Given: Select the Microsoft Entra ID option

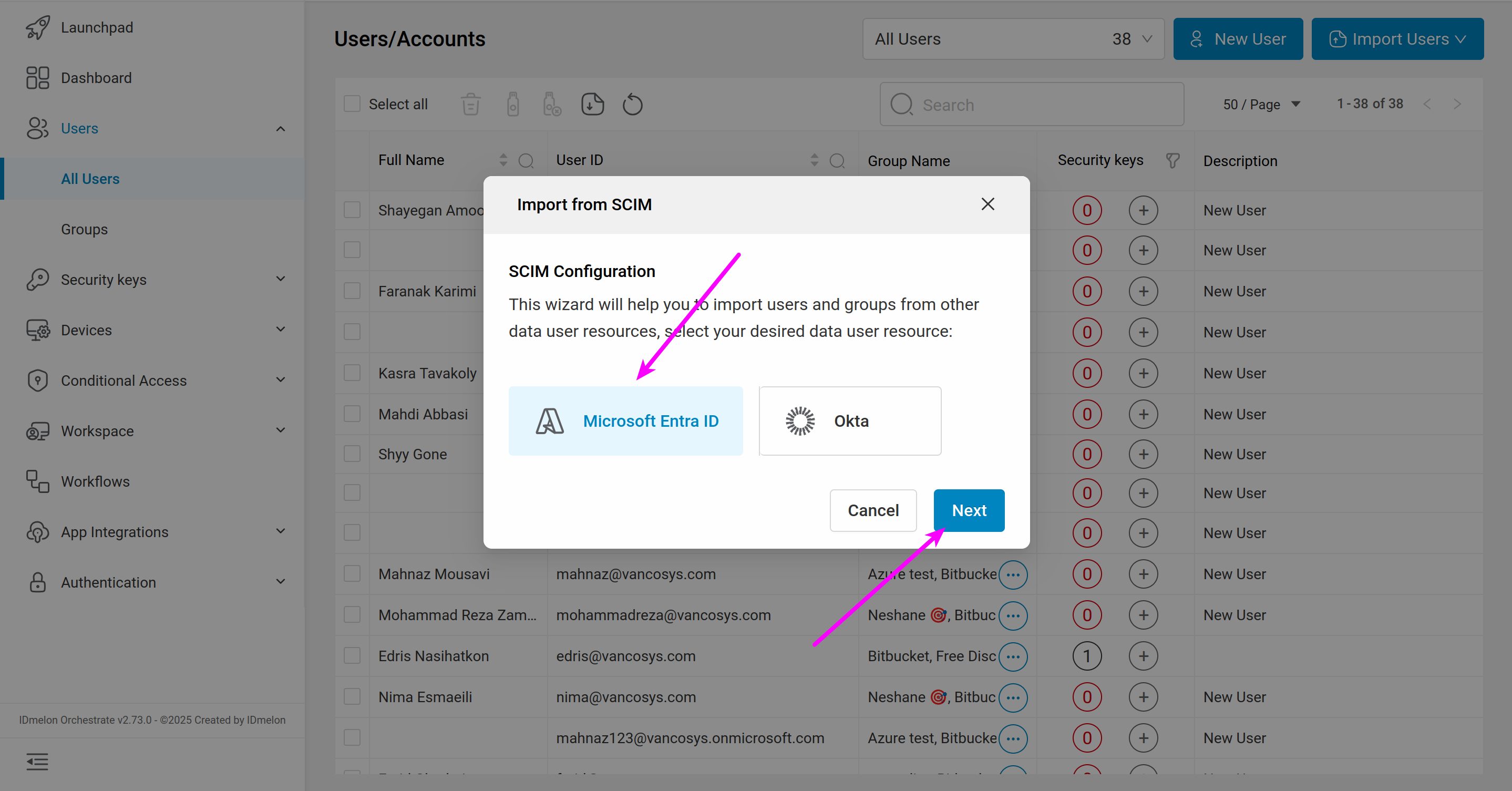Looking at the screenshot, I should 626,421.
